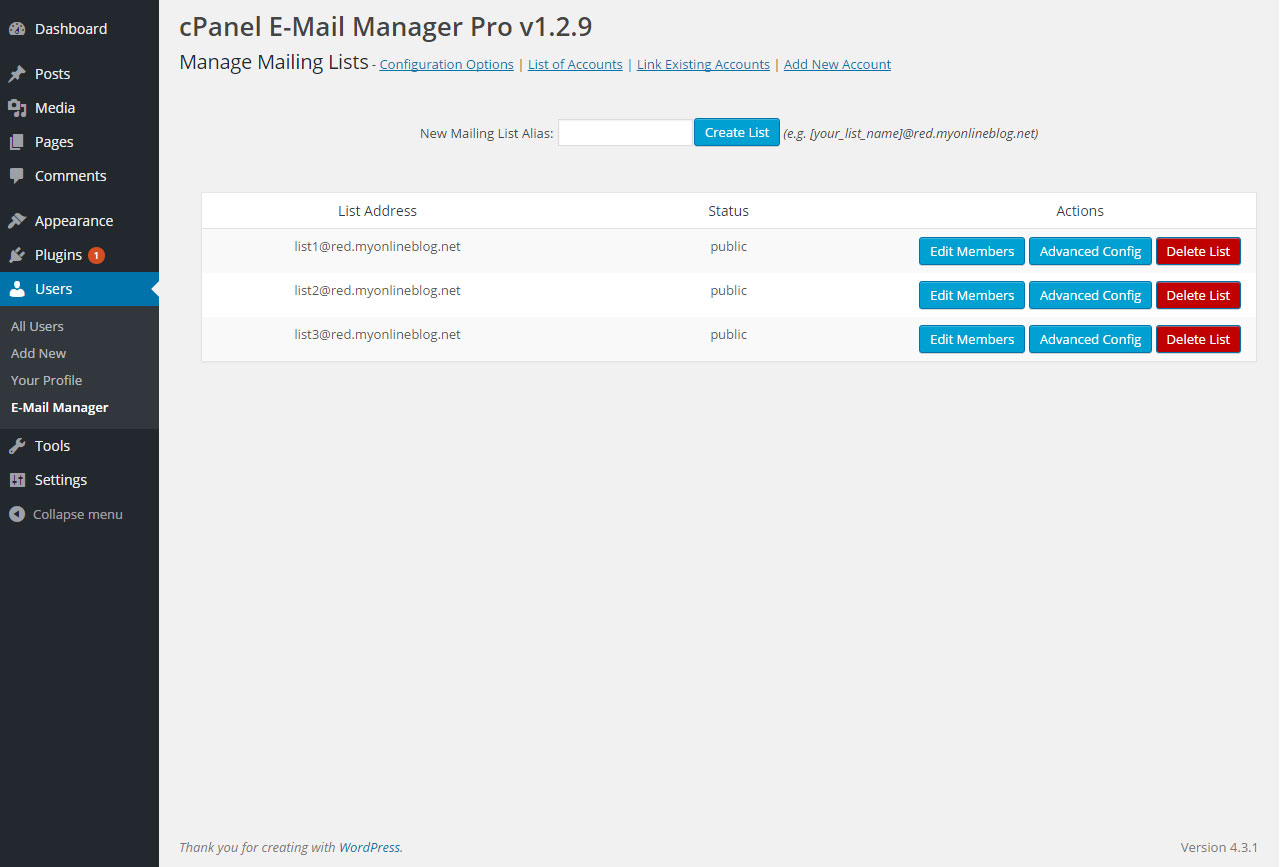
Task: Click the Posts pushpin icon
Action: coord(17,74)
